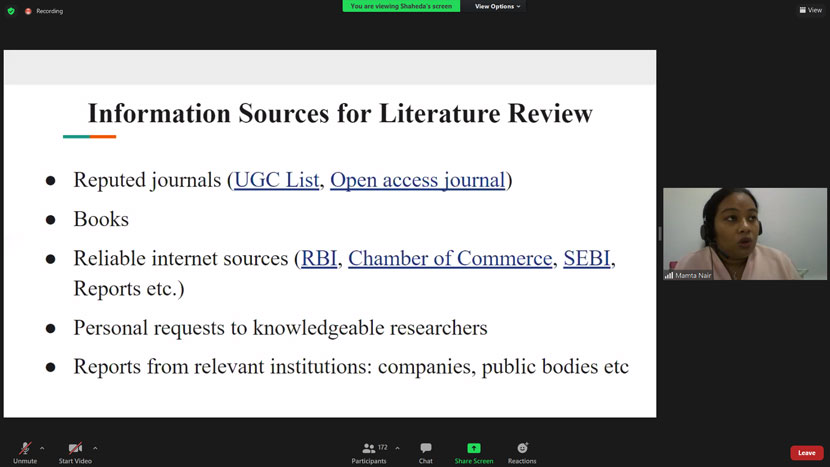This screenshot has width=830, height=467.
Task: Click the green Share Screen icon
Action: pos(474,449)
